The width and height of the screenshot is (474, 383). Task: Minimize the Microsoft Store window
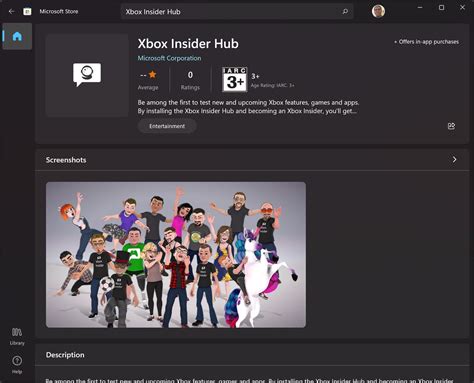tap(420, 7)
